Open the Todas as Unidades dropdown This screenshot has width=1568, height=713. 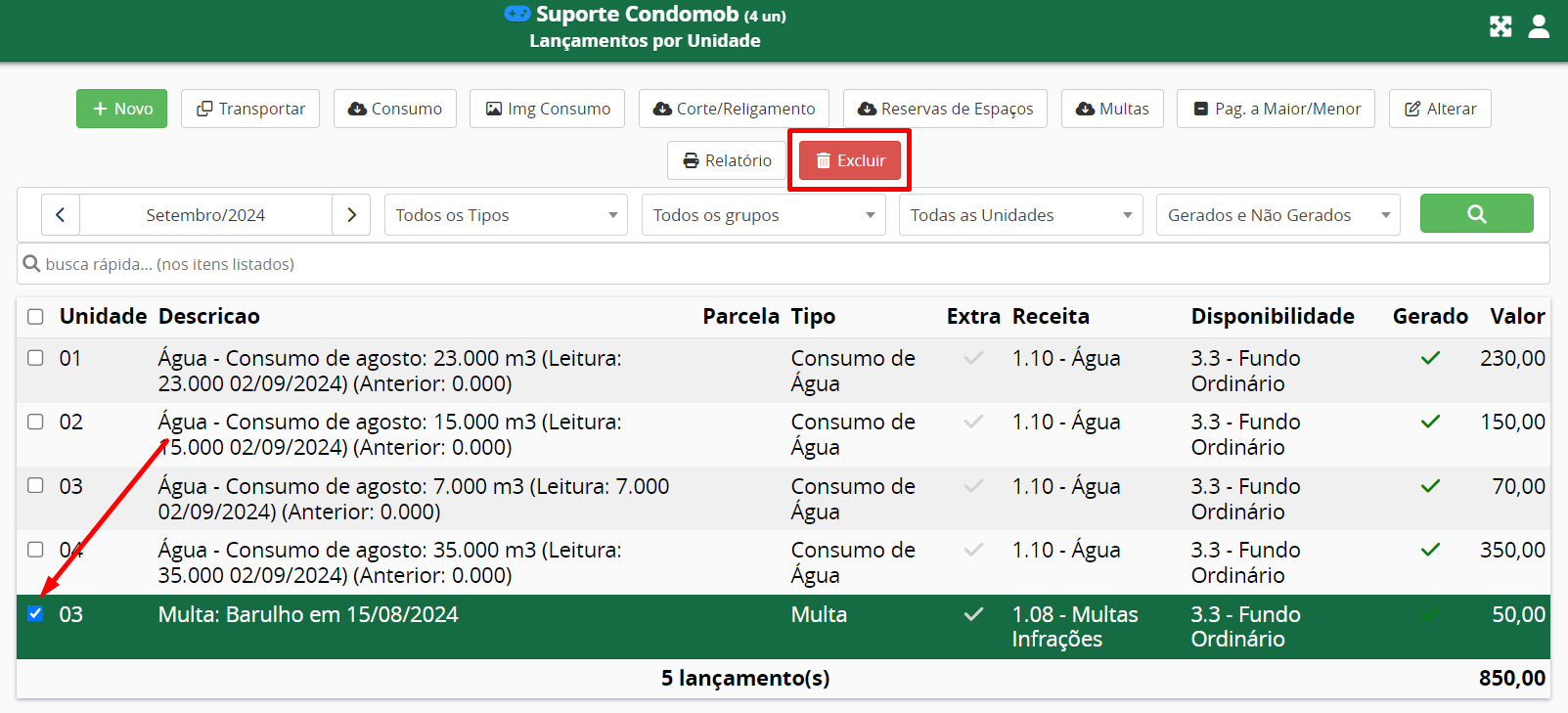click(x=1020, y=215)
